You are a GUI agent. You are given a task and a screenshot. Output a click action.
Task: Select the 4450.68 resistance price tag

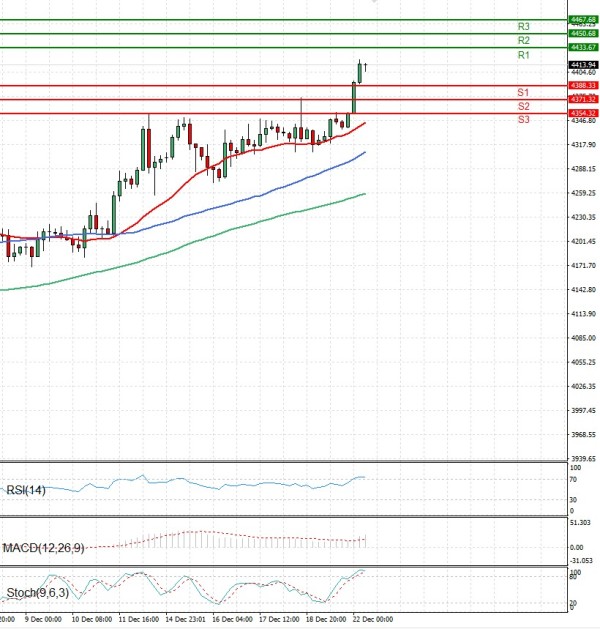583,33
